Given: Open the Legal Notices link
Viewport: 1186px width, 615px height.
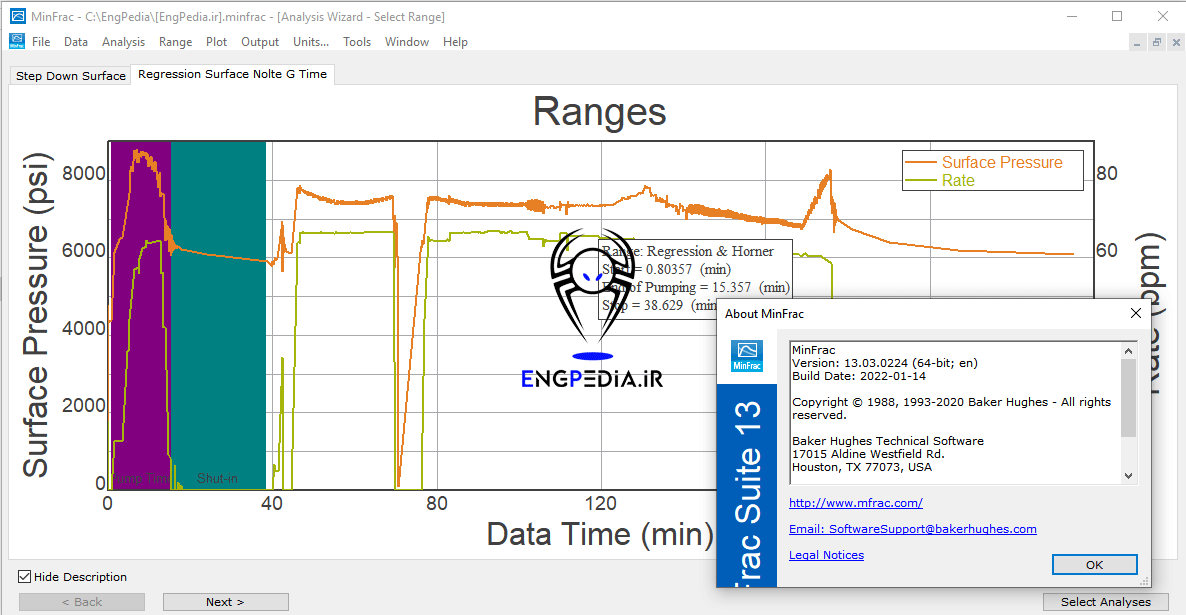Looking at the screenshot, I should pyautogui.click(x=826, y=554).
